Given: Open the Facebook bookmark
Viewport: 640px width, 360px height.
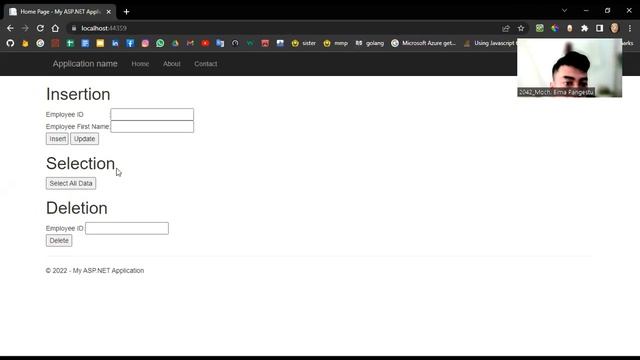Looking at the screenshot, I should pyautogui.click(x=130, y=43).
